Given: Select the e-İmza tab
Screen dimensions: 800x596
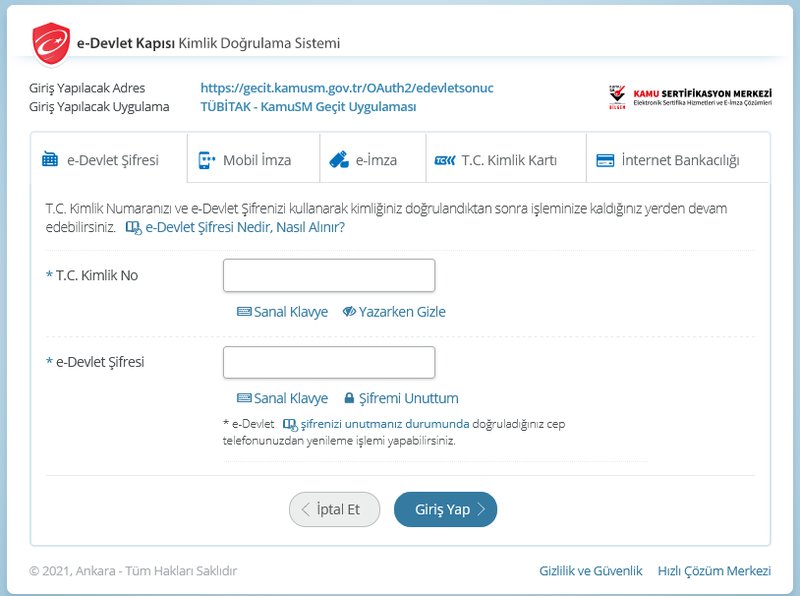Looking at the screenshot, I should point(364,160).
